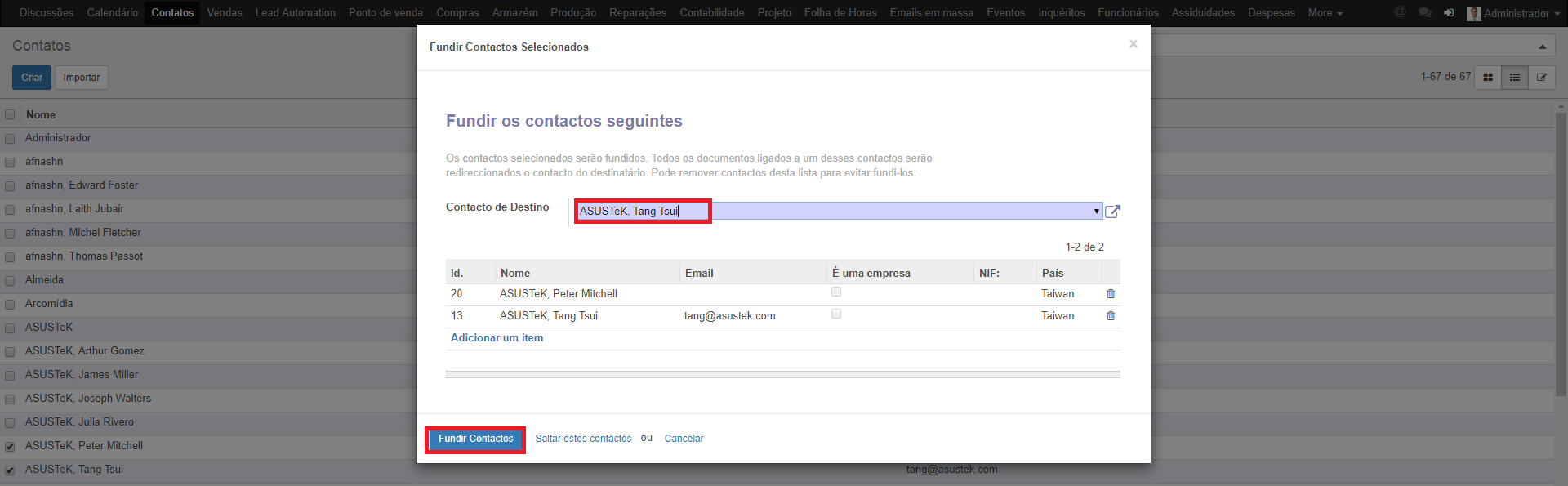Click the @ mentions icon in top bar
This screenshot has width=1568, height=486.
pos(1400,13)
